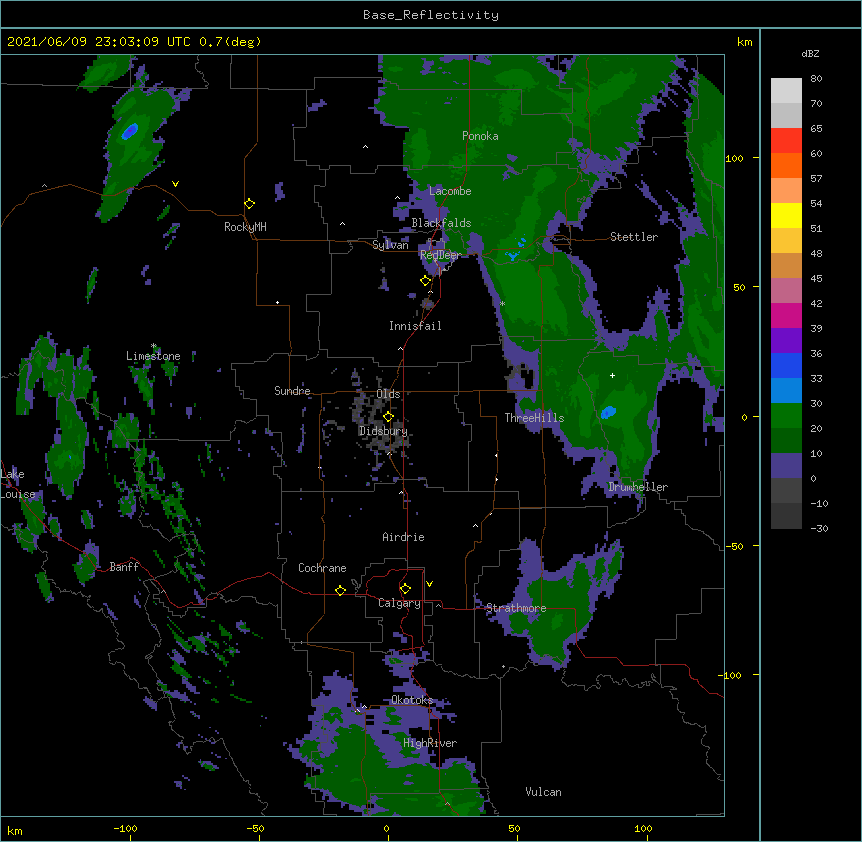The image size is (862, 842).
Task: Click the Didsbury label
Action: click(383, 431)
